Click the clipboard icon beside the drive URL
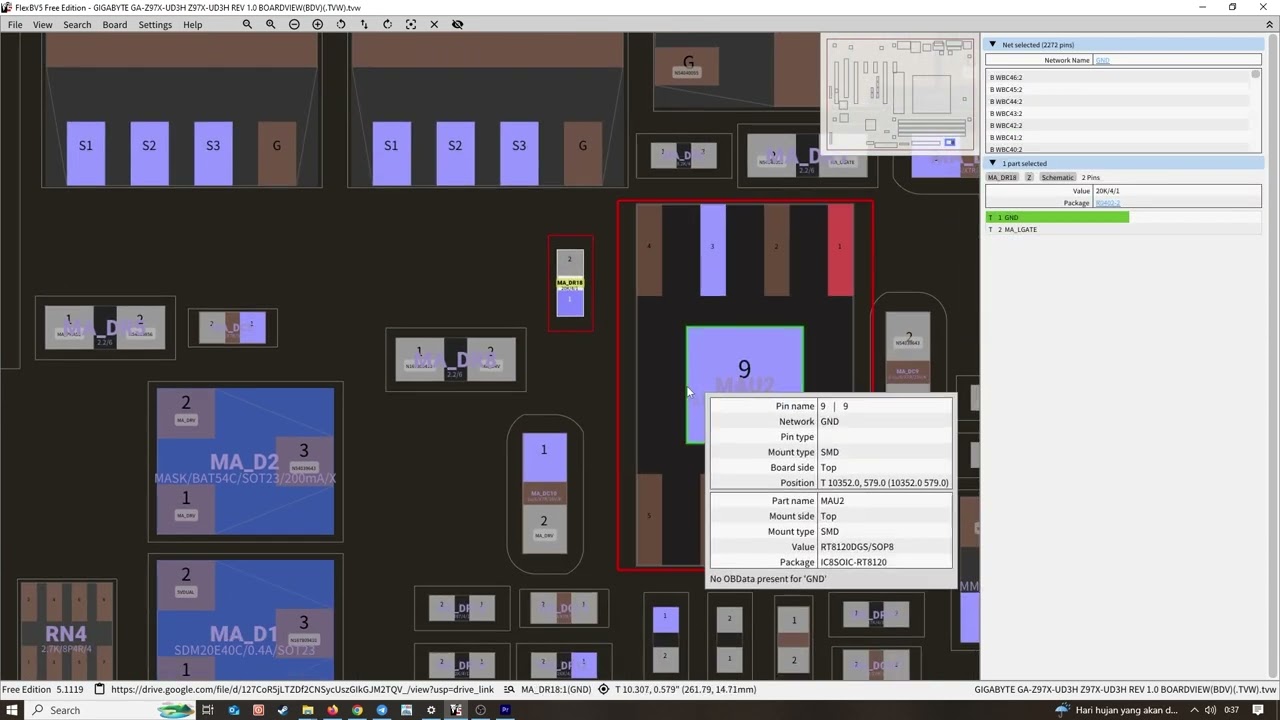The height and width of the screenshot is (720, 1280). pyautogui.click(x=99, y=689)
